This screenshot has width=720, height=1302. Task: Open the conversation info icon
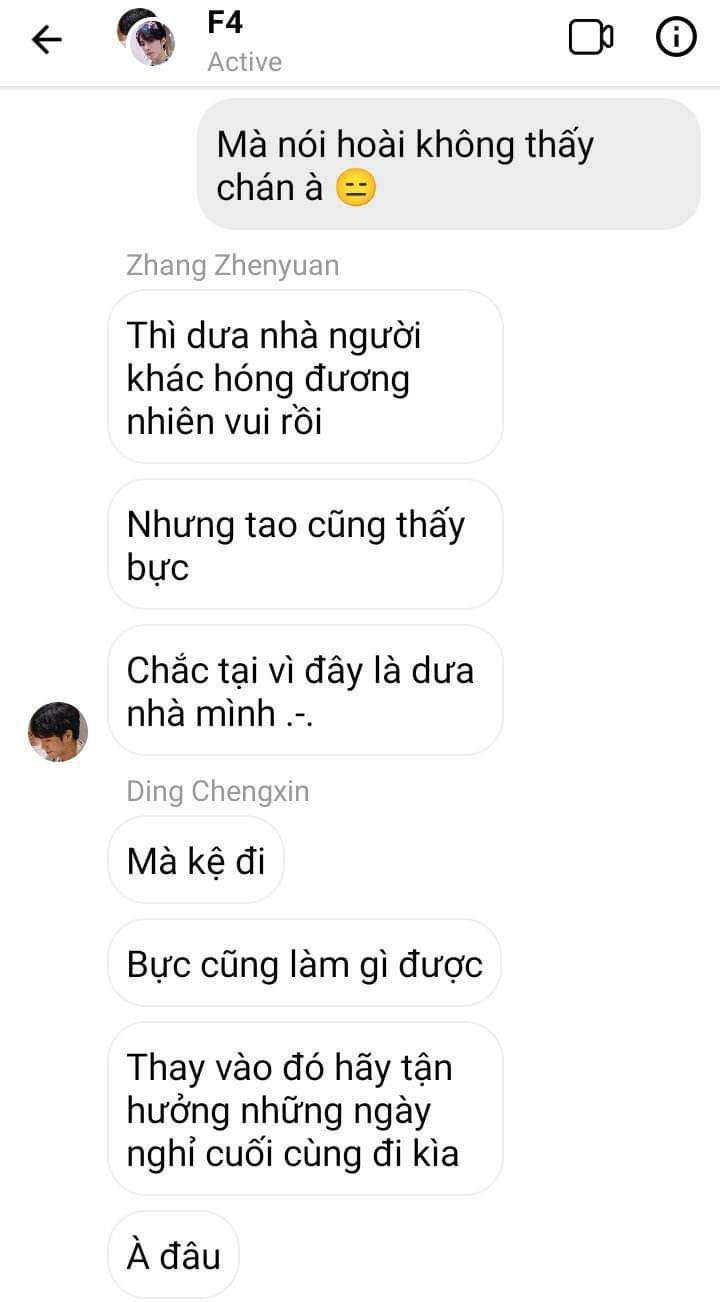pyautogui.click(x=676, y=38)
